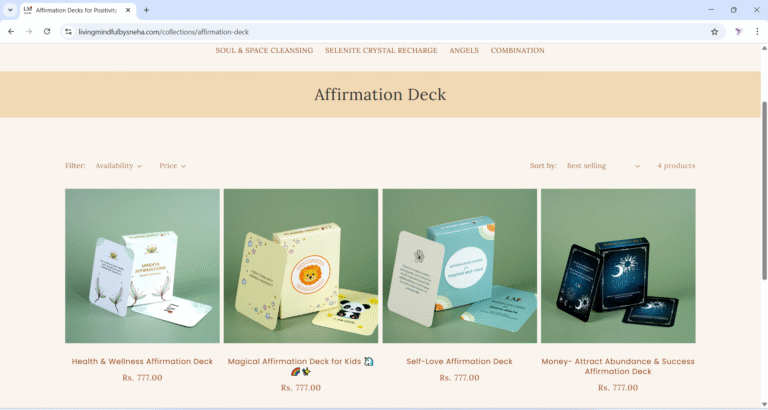Open new browser tab with plus icon
Image resolution: width=768 pixels, height=410 pixels.
tap(146, 10)
